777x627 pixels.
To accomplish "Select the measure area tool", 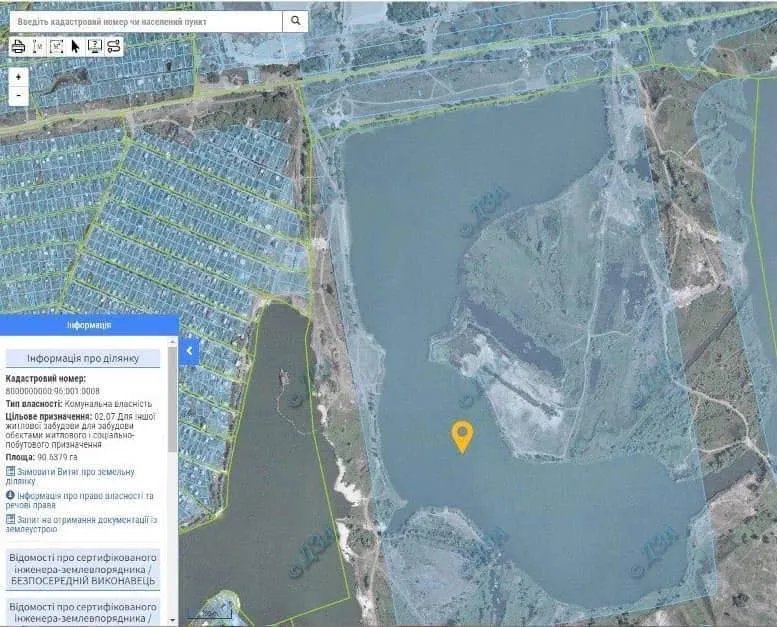I will (57, 46).
